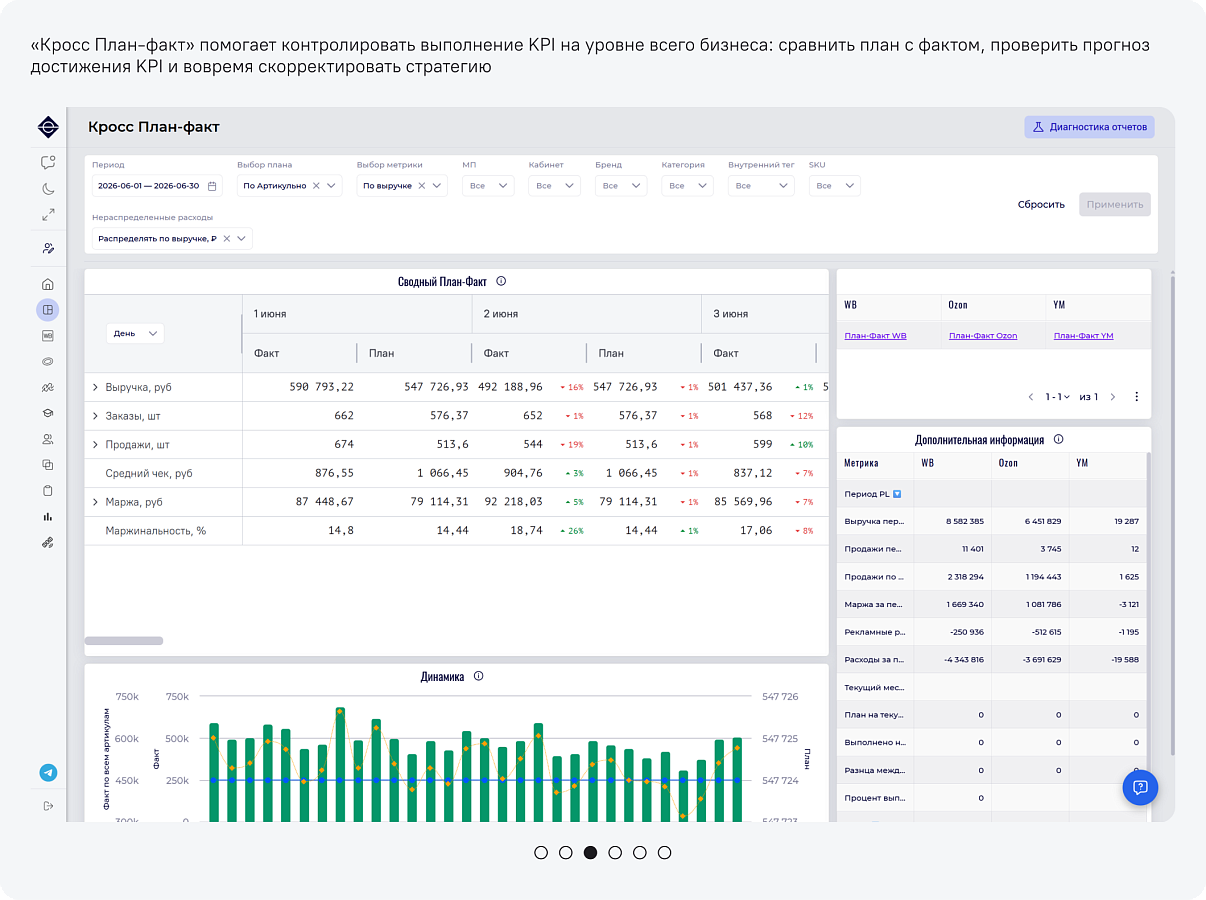Viewport: 1206px width, 900px height.
Task: Click the logout icon at the sidebar bottom
Action: click(x=48, y=806)
